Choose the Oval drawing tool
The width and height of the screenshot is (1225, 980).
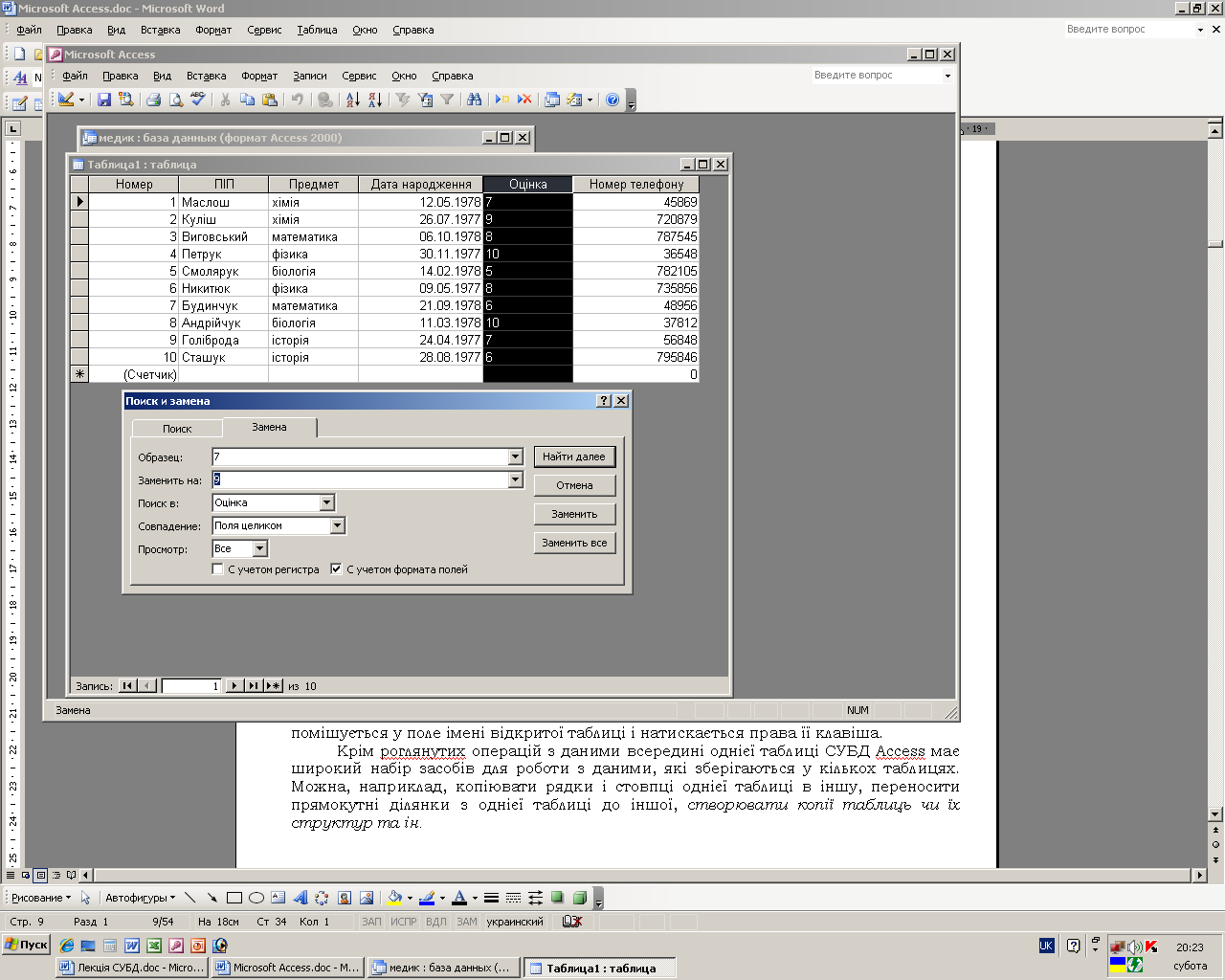(x=256, y=898)
